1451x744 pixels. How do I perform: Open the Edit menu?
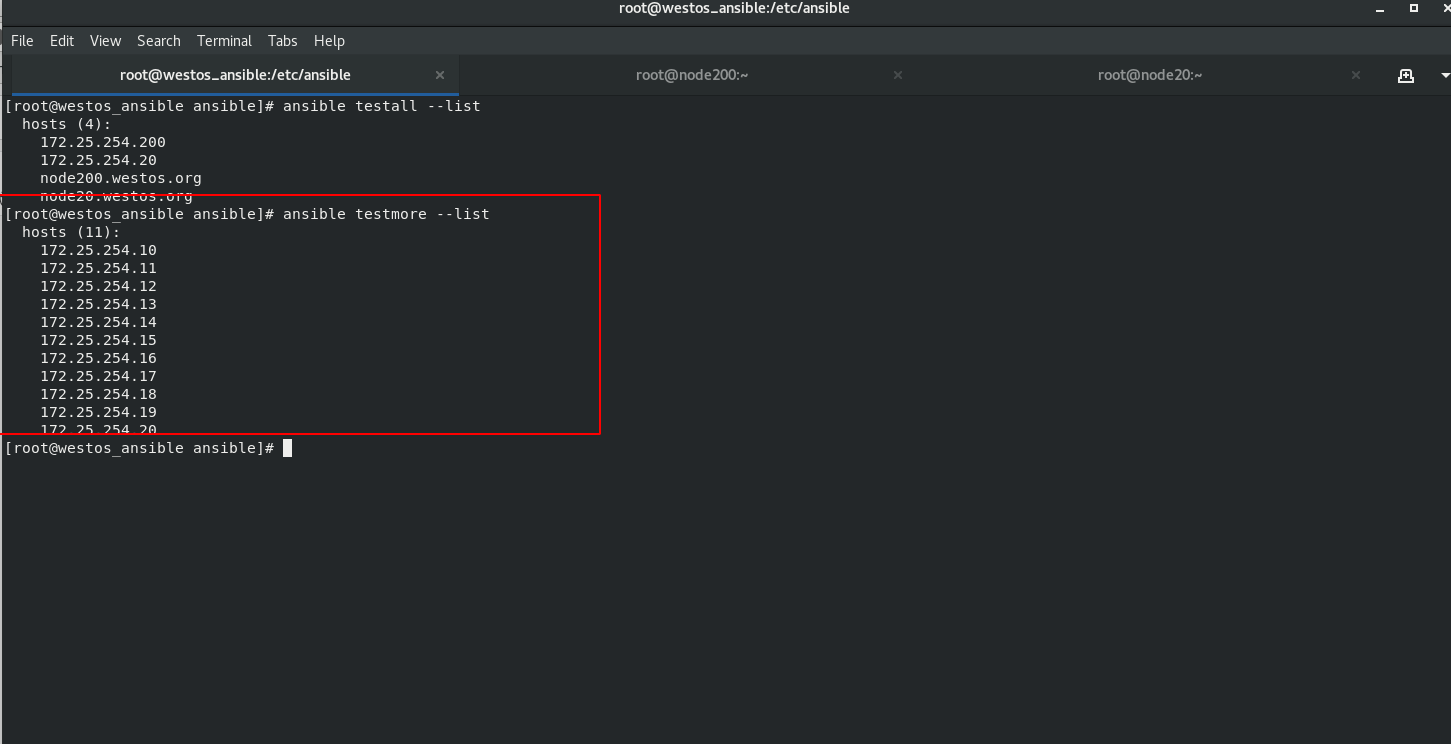click(x=62, y=41)
